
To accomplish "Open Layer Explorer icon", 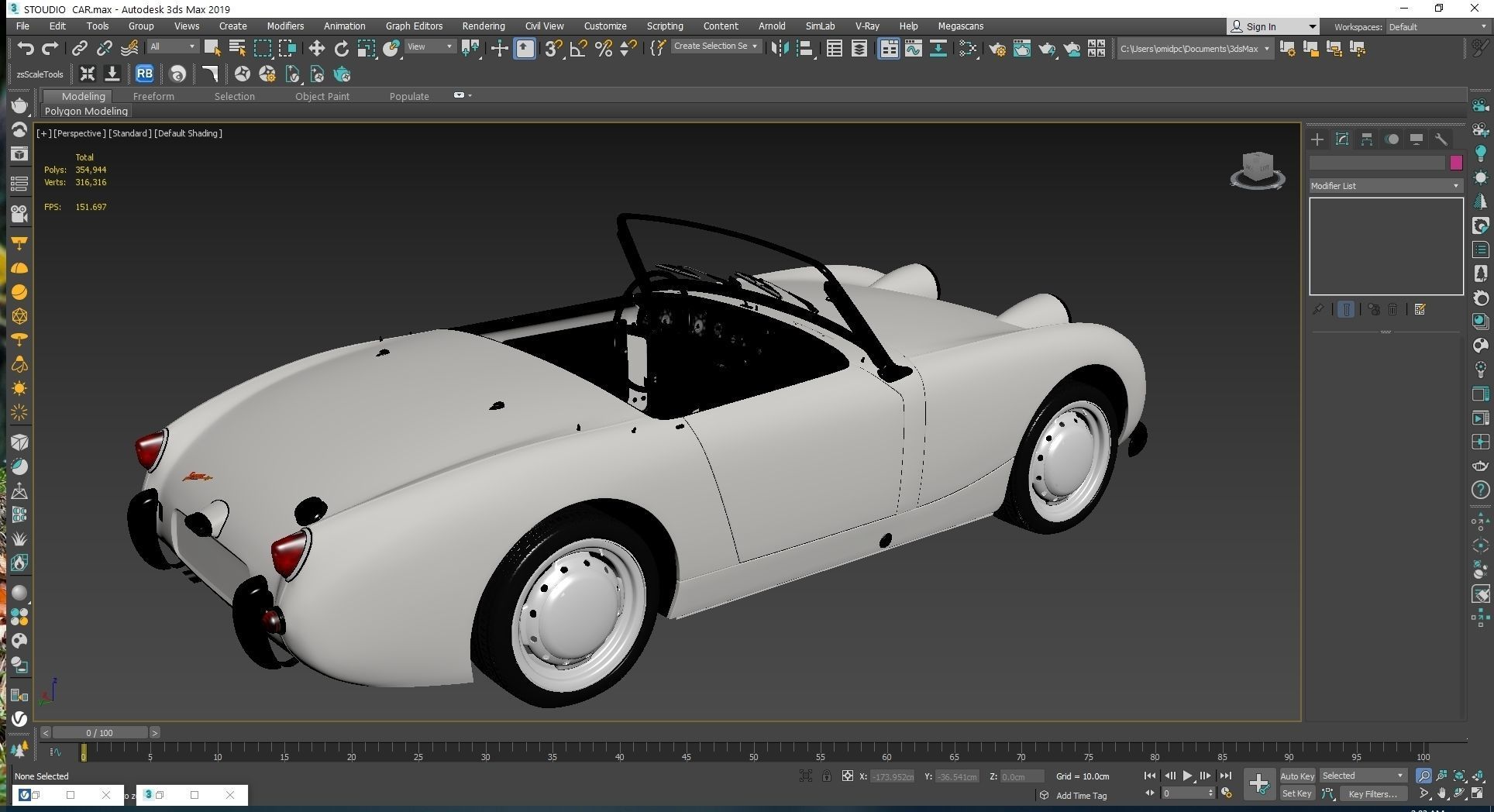I will coord(859,49).
